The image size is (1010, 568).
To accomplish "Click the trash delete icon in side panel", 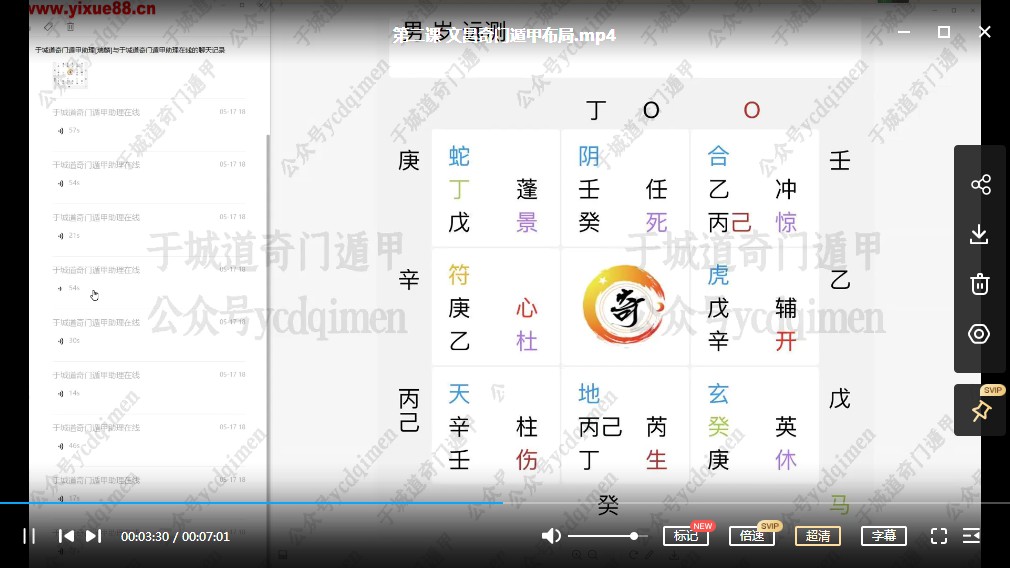I will (x=980, y=284).
